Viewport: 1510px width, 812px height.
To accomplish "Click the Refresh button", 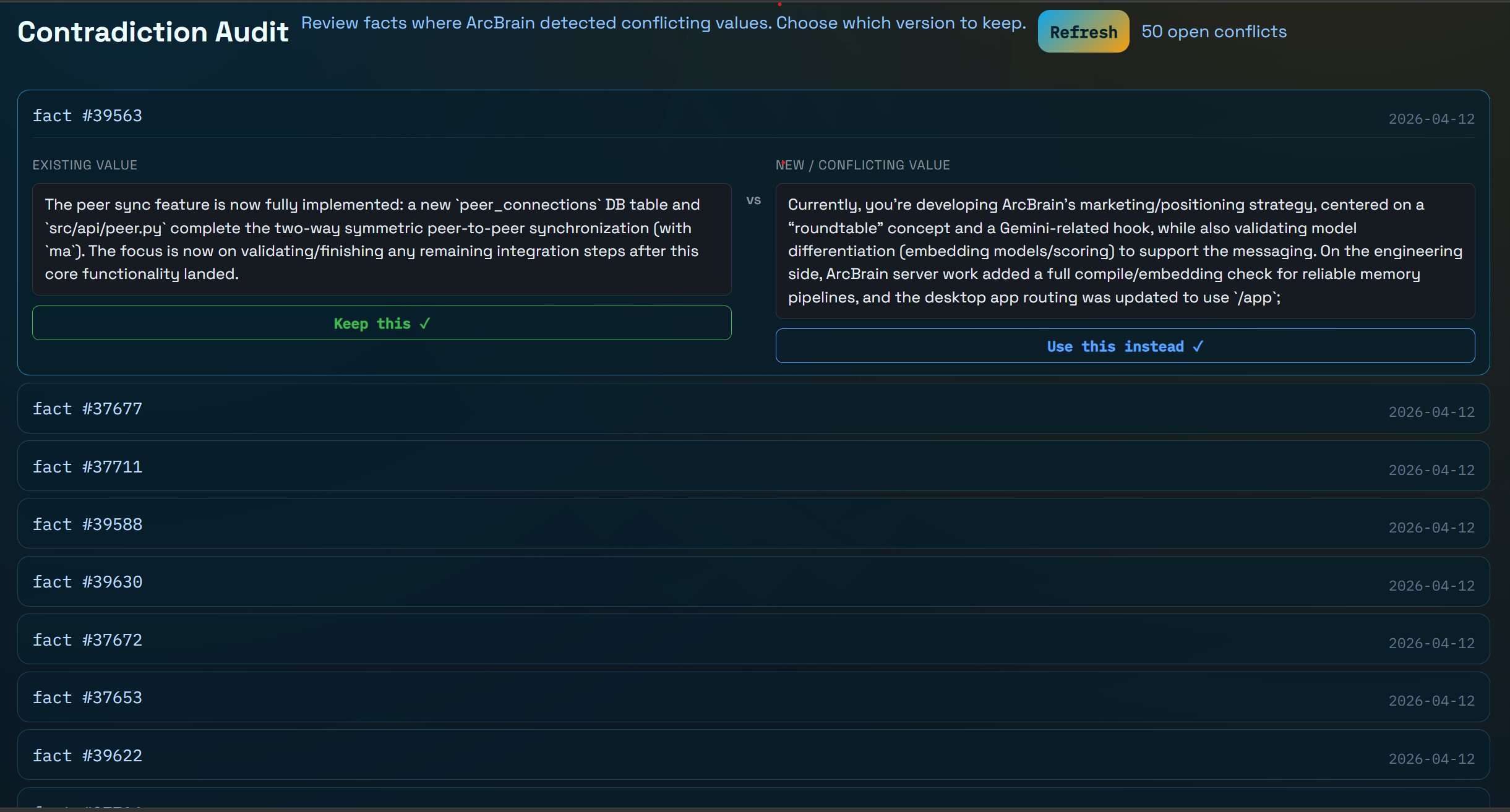I will (x=1083, y=32).
